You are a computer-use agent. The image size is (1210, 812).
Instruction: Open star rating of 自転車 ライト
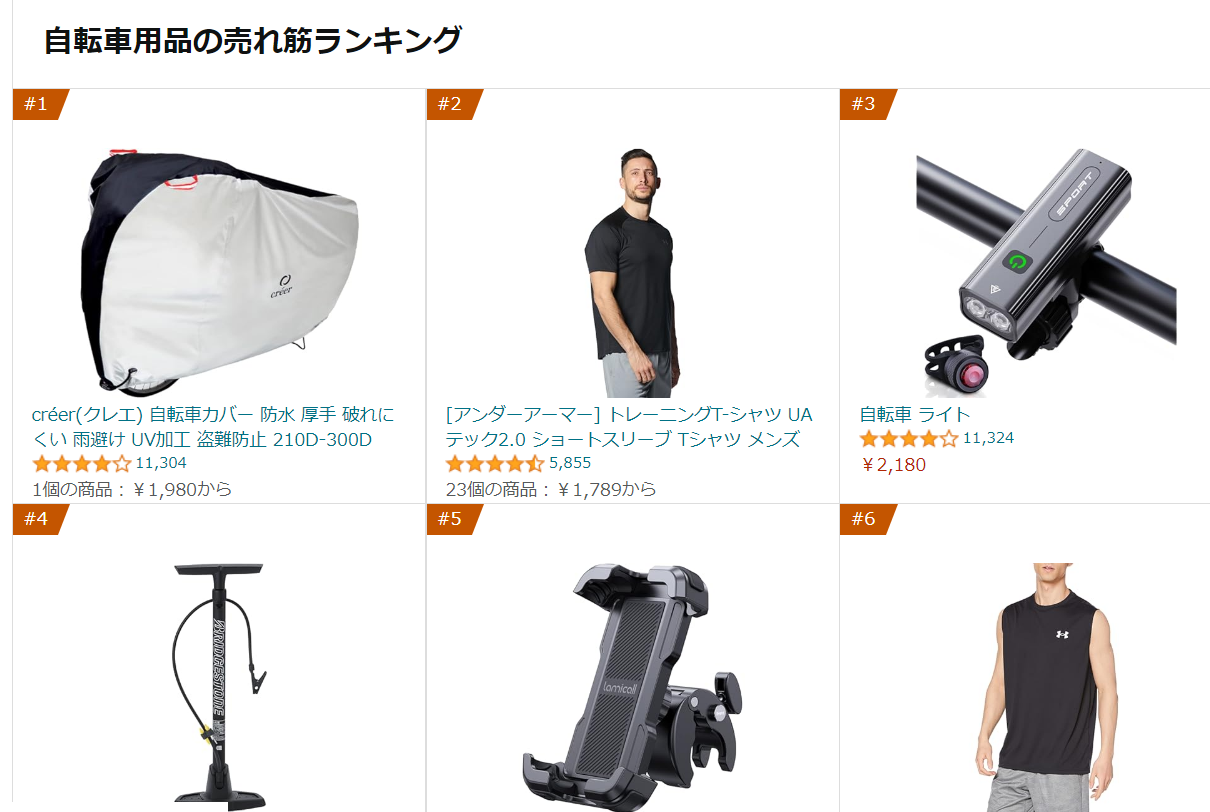(x=909, y=439)
